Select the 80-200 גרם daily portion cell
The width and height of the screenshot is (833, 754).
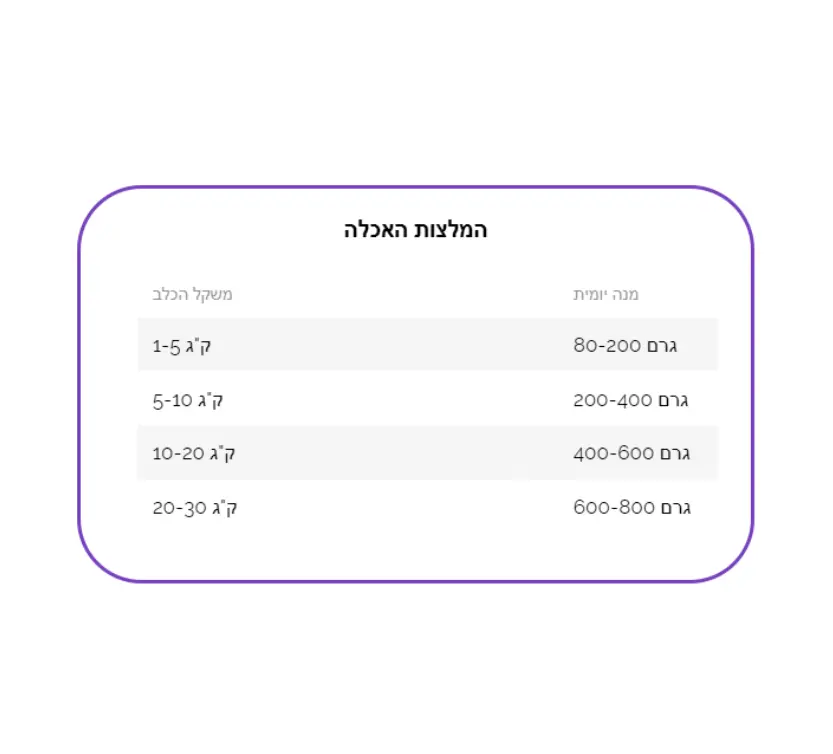(625, 345)
